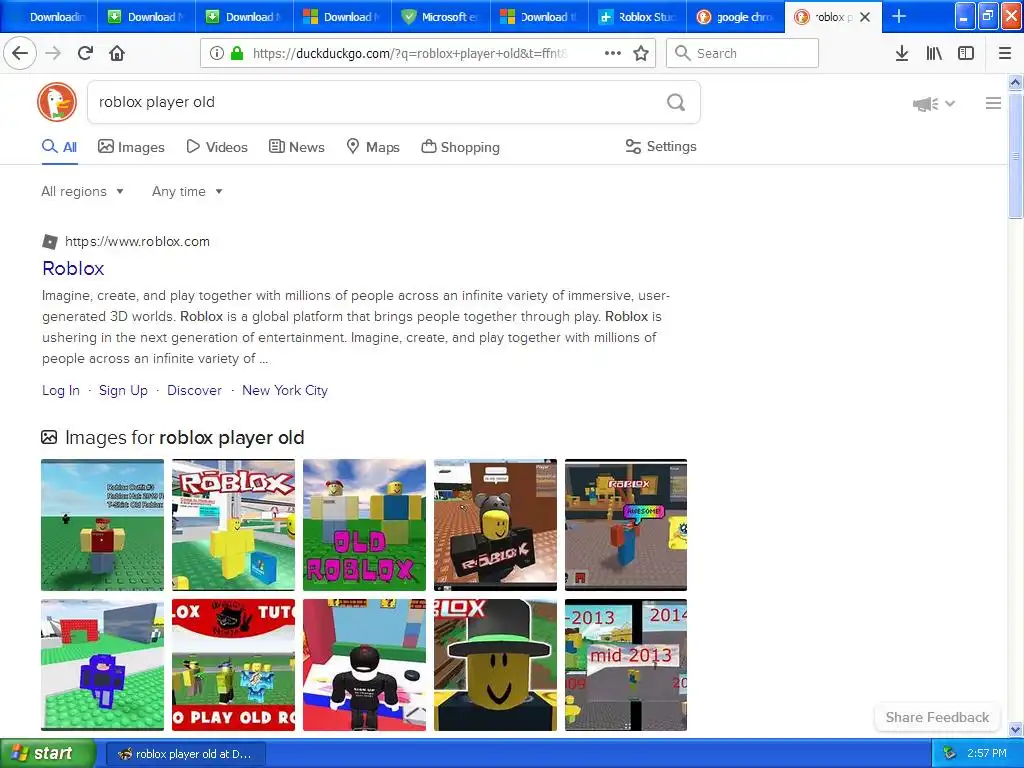Open the Downloads arrow icon
The height and width of the screenshot is (768, 1024).
[x=902, y=53]
